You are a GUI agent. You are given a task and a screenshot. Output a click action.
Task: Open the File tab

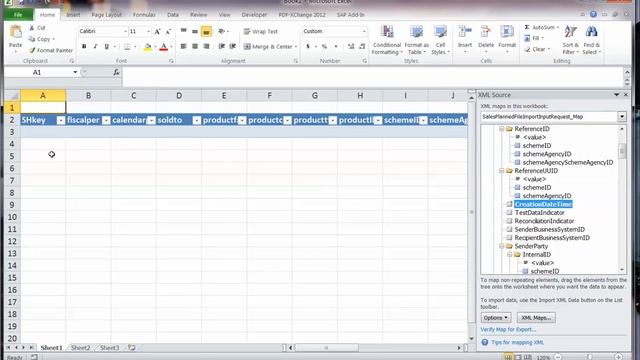[18, 15]
